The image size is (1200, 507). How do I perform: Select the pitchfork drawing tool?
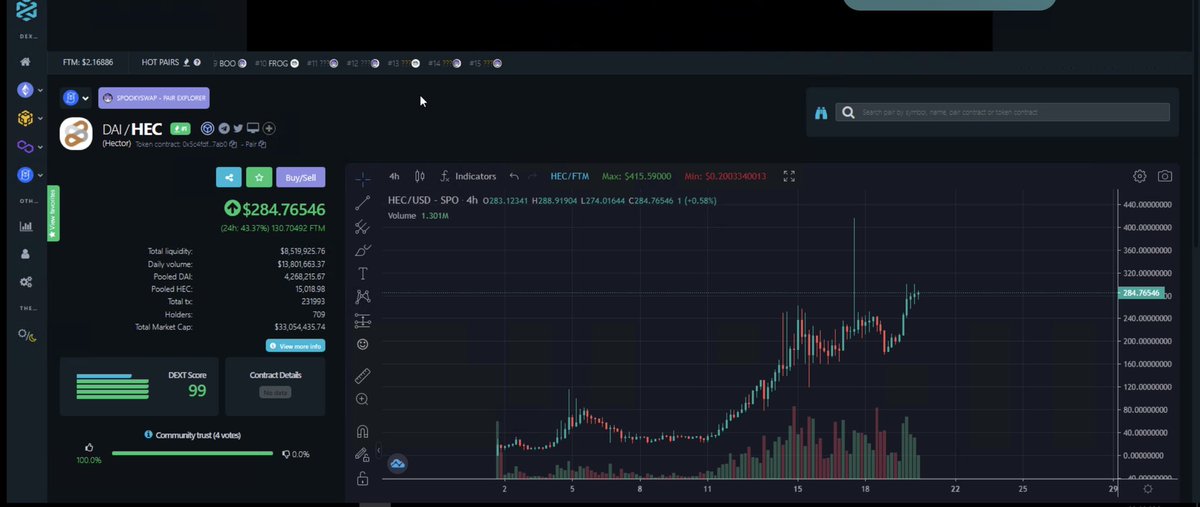click(x=363, y=227)
